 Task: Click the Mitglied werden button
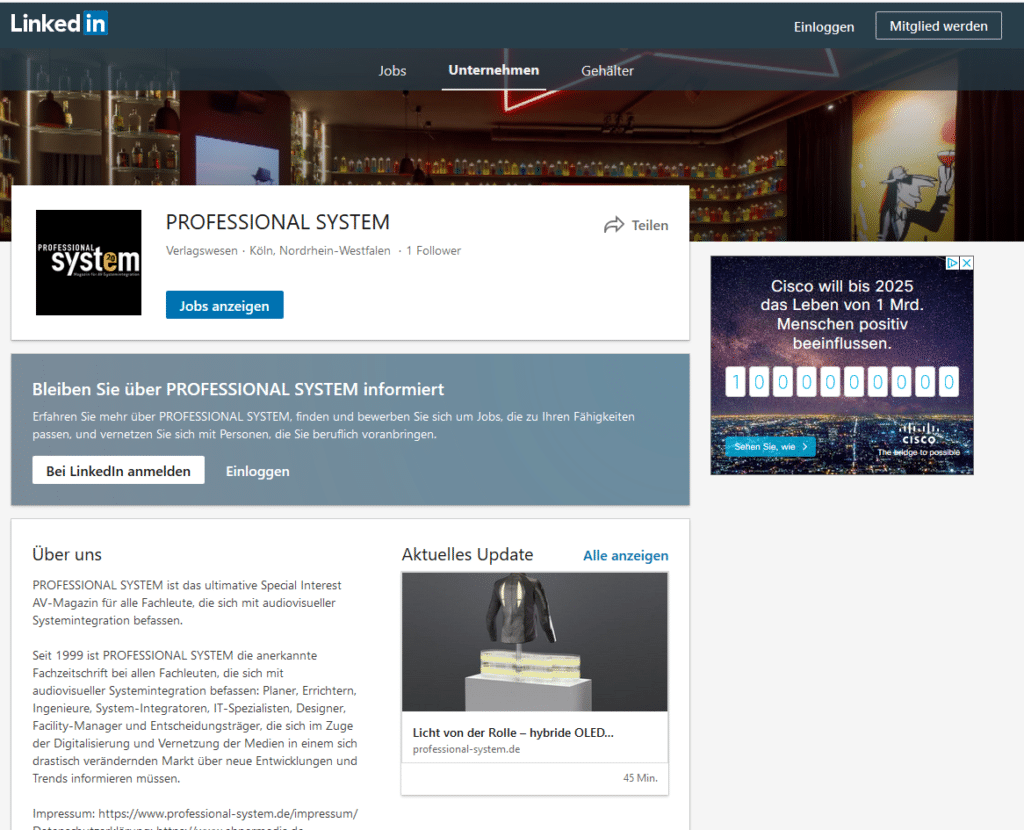click(938, 26)
